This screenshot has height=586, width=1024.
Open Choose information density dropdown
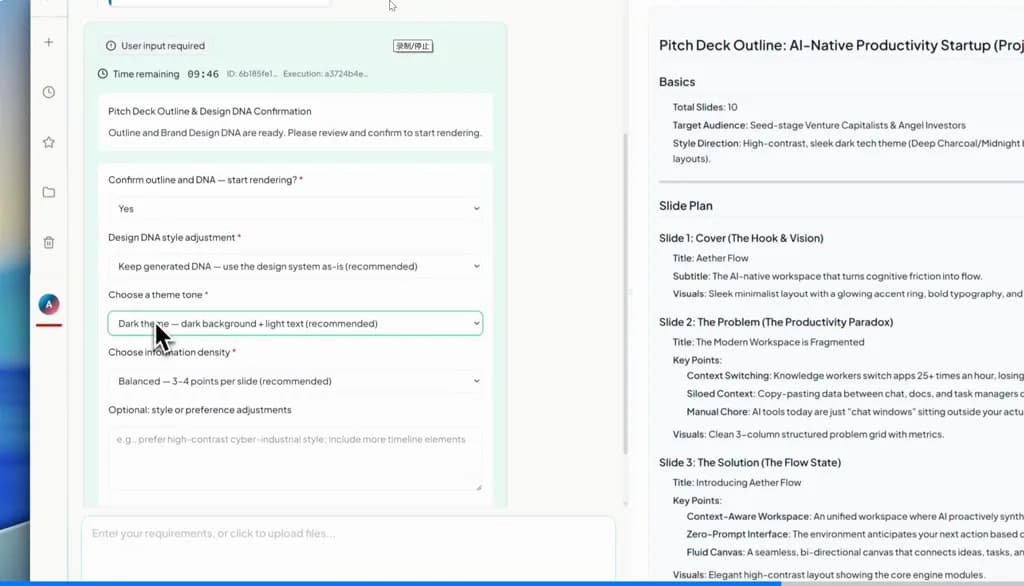295,381
